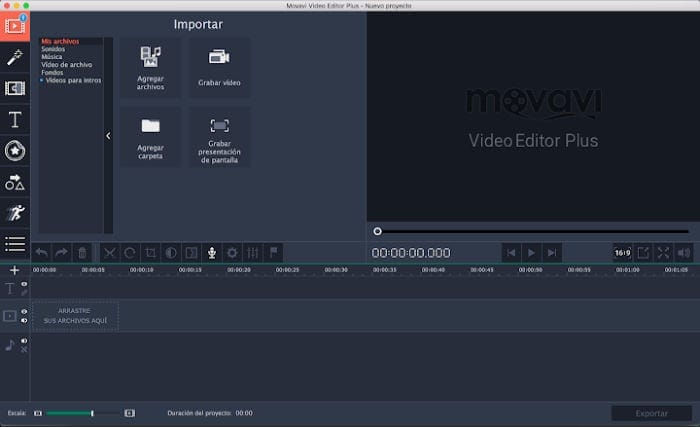Collapse the import panel with arrow
Screen dimensions: 700x427
click(x=108, y=136)
